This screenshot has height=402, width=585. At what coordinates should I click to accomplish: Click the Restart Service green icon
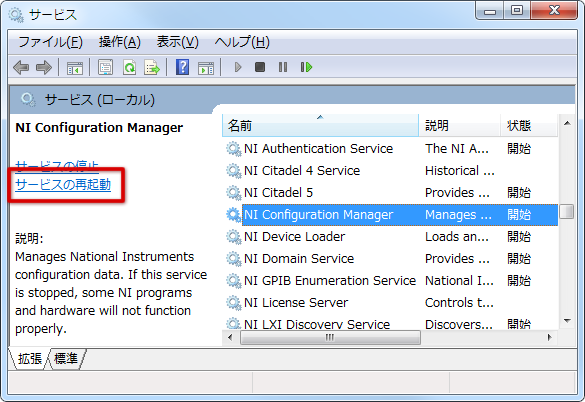pos(306,67)
